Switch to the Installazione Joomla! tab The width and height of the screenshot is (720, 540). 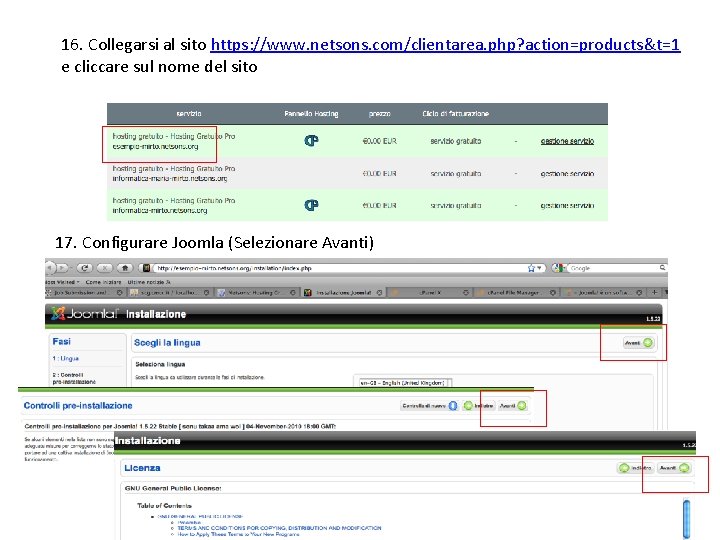pos(344,292)
